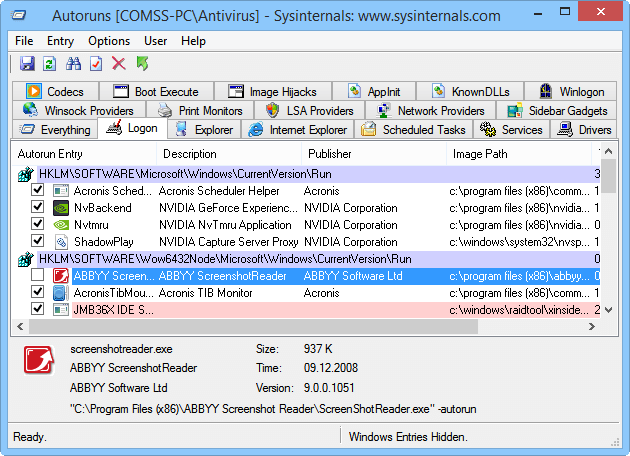The image size is (630, 456).
Task: Click the Find binoculars icon
Action: [73, 63]
